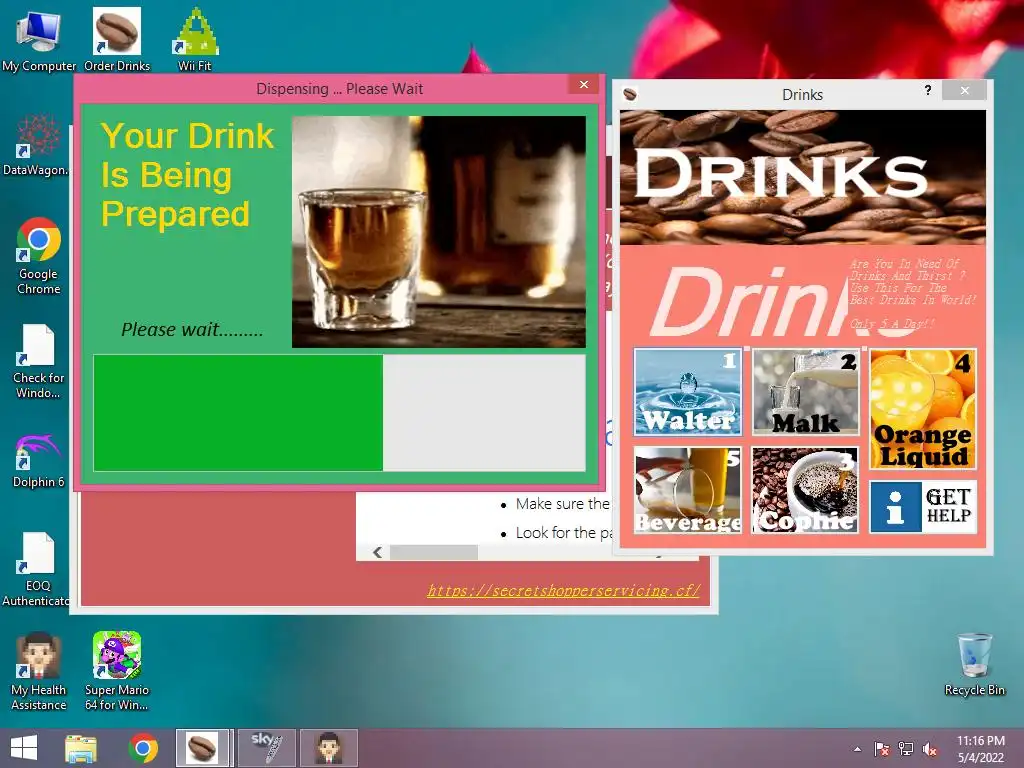
Task: Open File Explorer from the taskbar
Action: (81, 748)
